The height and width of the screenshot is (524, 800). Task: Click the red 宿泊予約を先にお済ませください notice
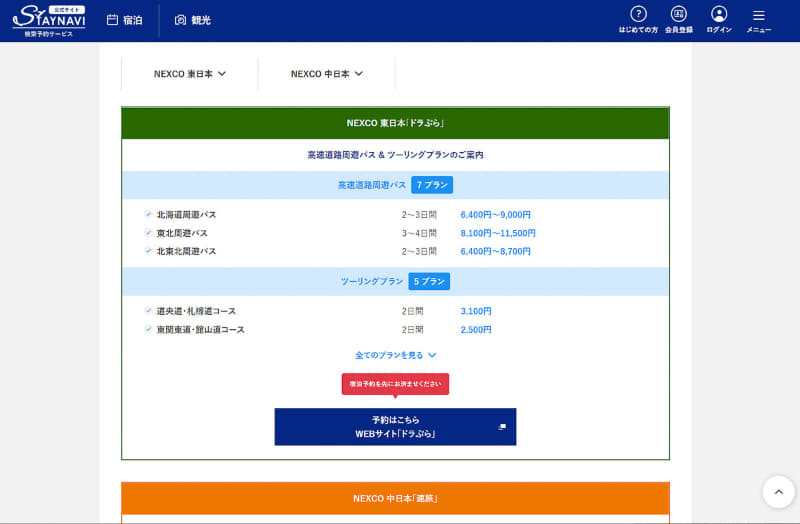[x=395, y=384]
